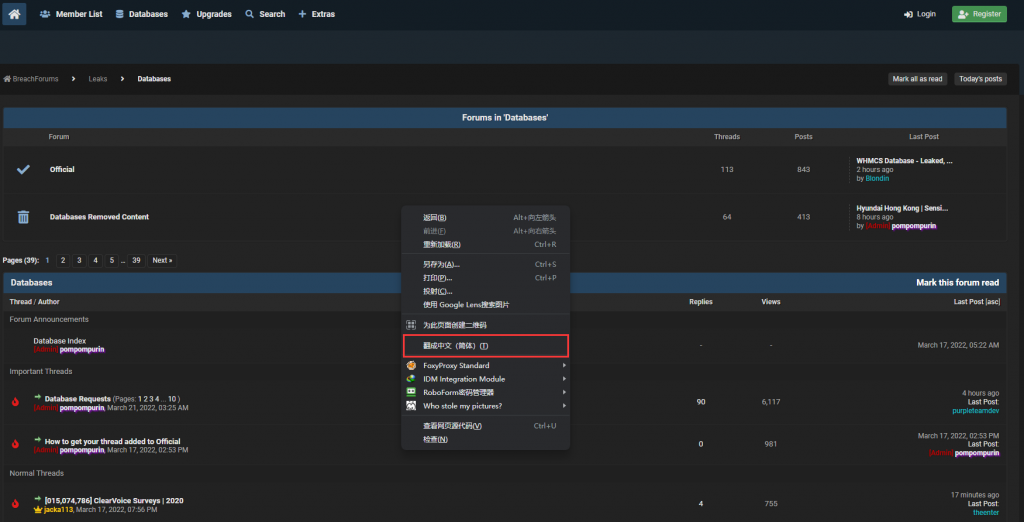Select 另存为(A)... from the context menu
The image size is (1024, 522).
[485, 265]
